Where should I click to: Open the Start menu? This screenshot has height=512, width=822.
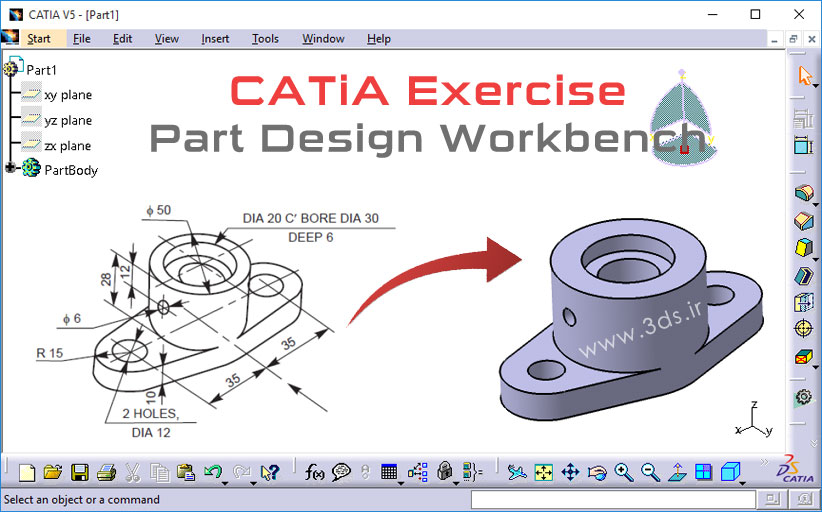coord(39,39)
